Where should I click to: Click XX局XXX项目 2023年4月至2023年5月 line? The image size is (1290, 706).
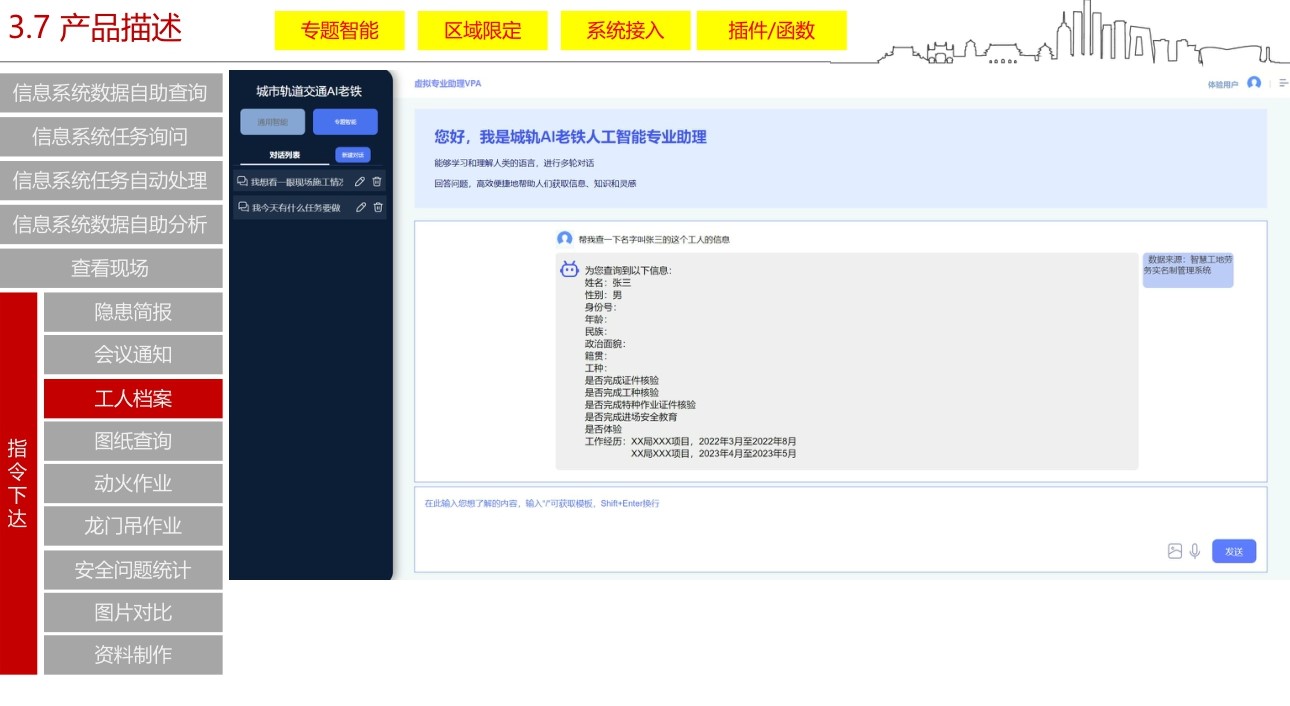pos(714,453)
